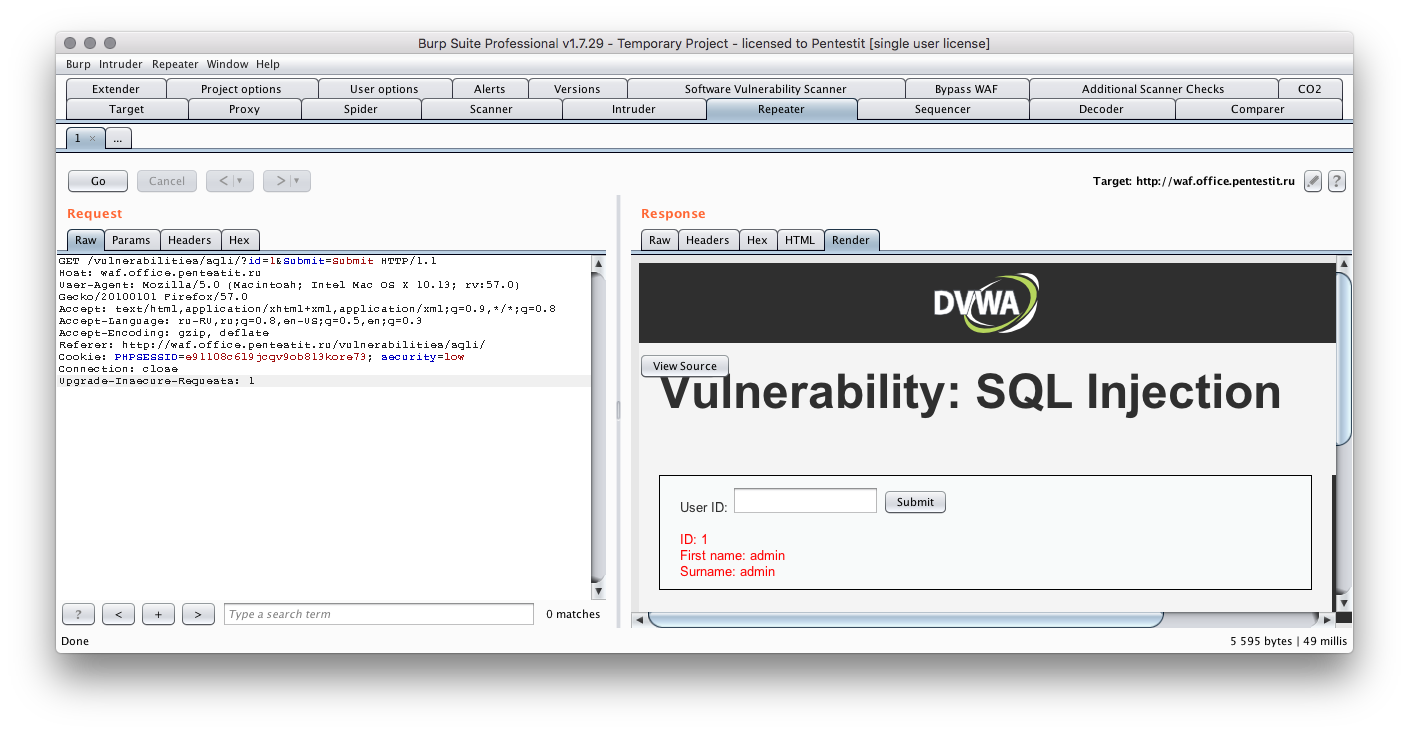Select the response HTML tab
The image size is (1409, 733).
pyautogui.click(x=800, y=240)
